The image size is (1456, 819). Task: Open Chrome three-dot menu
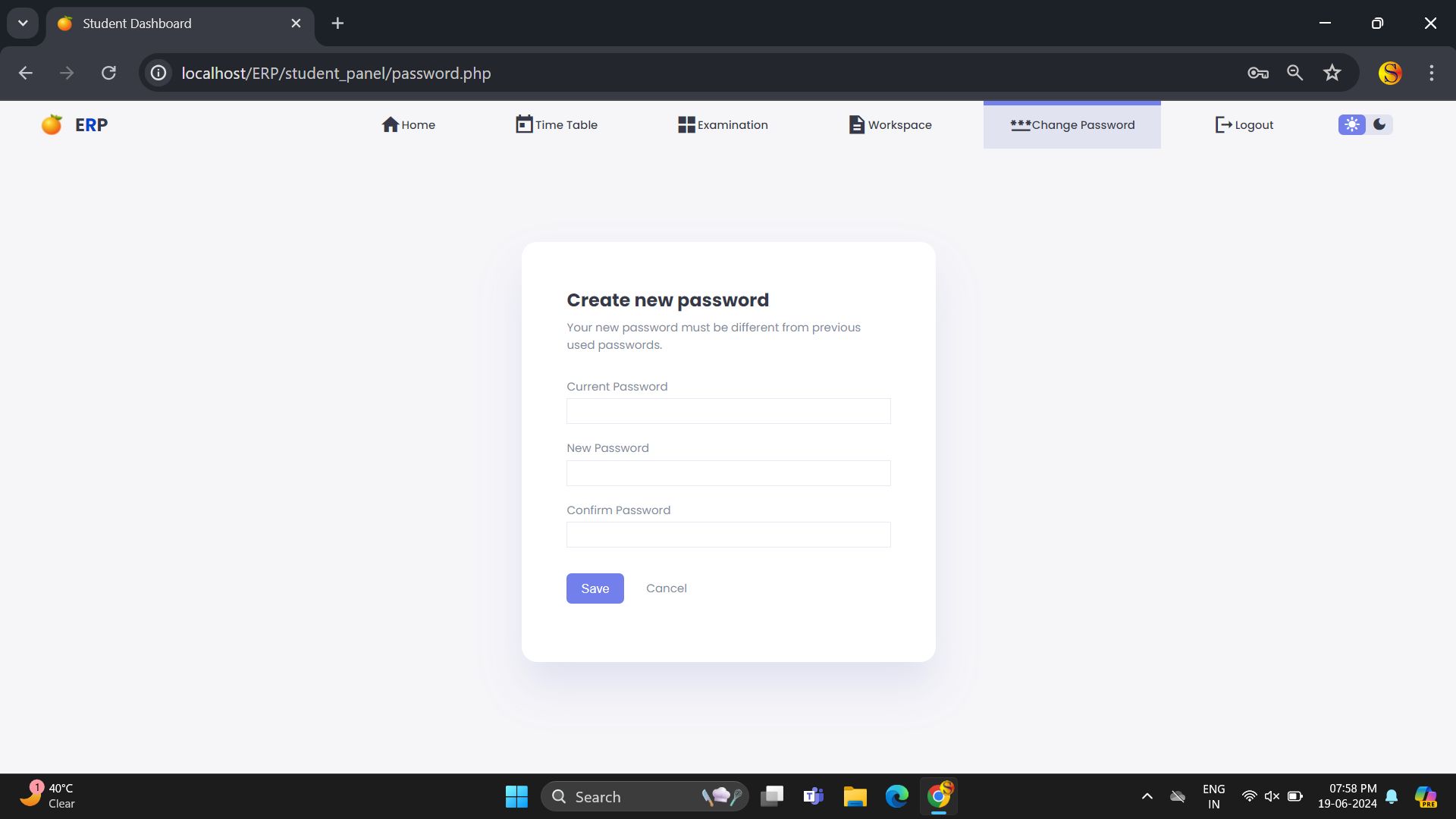click(1431, 73)
